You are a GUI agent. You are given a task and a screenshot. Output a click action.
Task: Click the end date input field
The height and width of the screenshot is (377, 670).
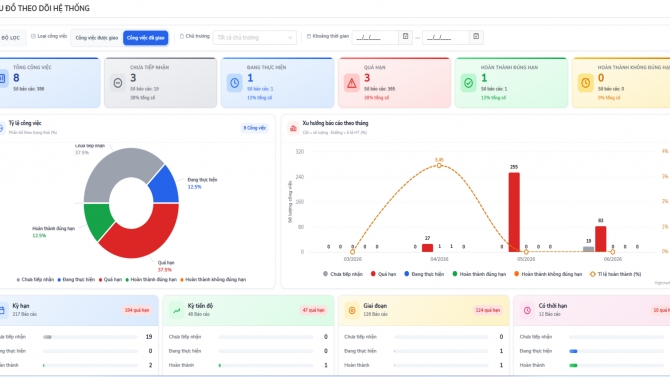[x=446, y=38]
